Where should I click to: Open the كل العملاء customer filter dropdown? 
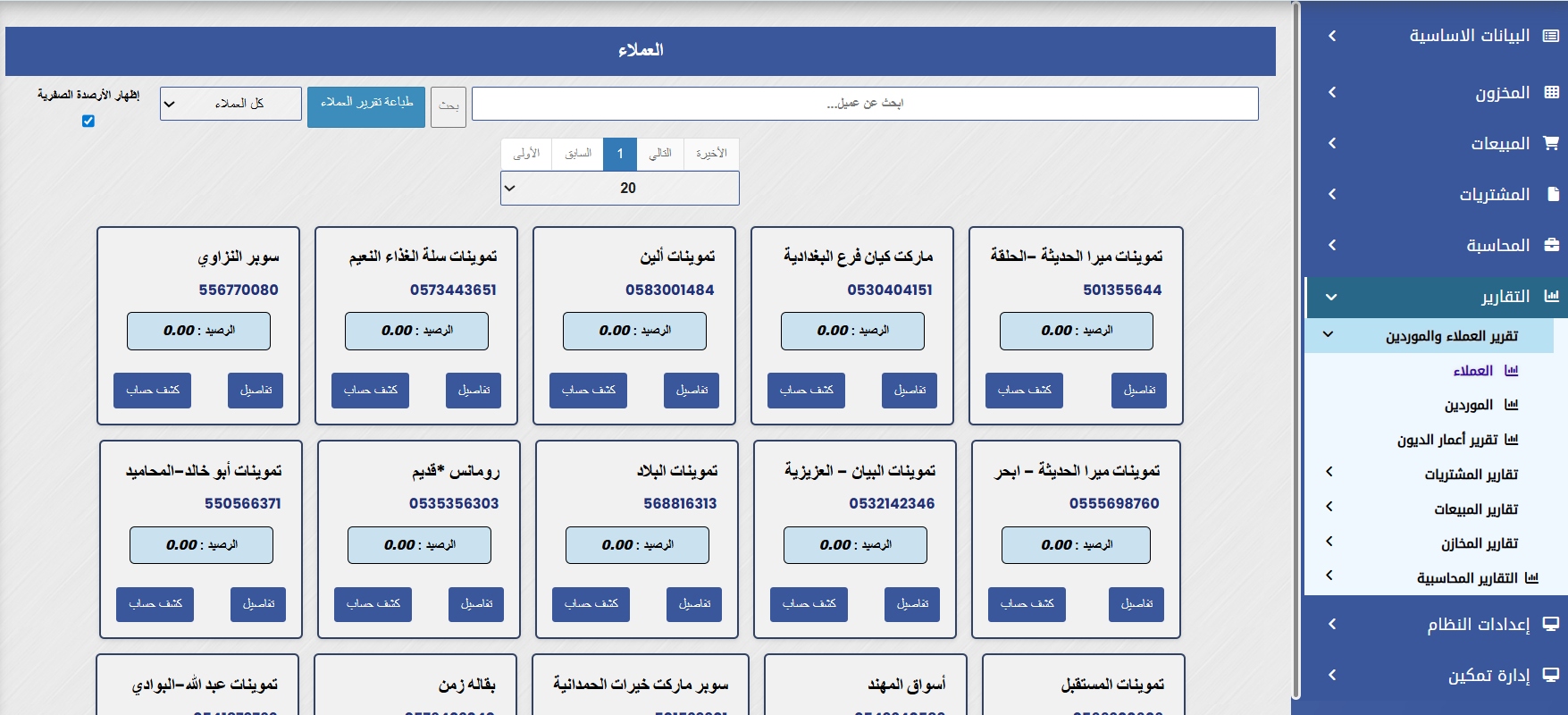[x=231, y=104]
